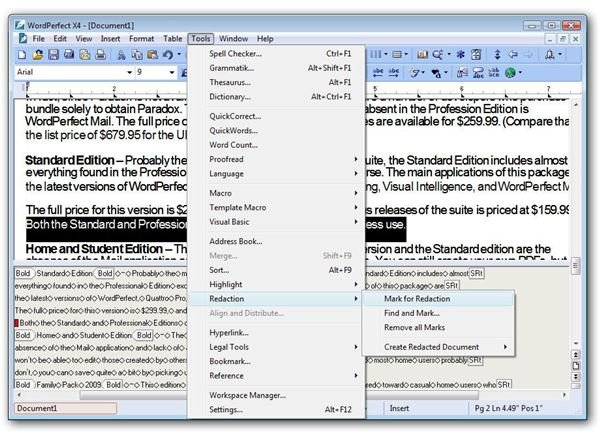Click the abc left-arrow icon
The width and height of the screenshot is (600, 433).
pyautogui.click(x=378, y=72)
